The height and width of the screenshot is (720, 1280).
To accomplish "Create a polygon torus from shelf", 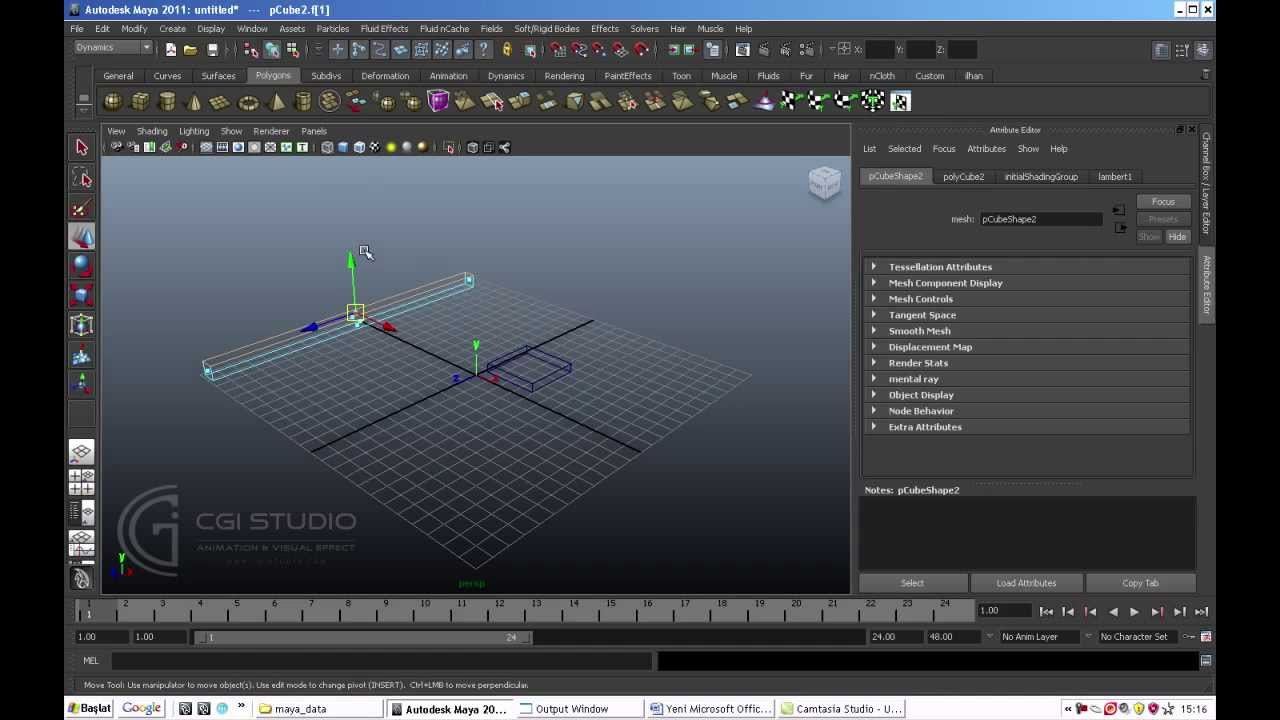I will tap(248, 101).
